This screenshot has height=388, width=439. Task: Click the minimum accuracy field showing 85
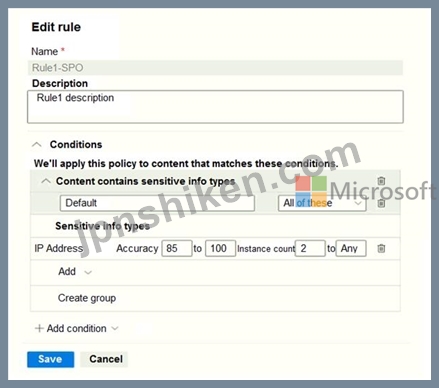[177, 248]
